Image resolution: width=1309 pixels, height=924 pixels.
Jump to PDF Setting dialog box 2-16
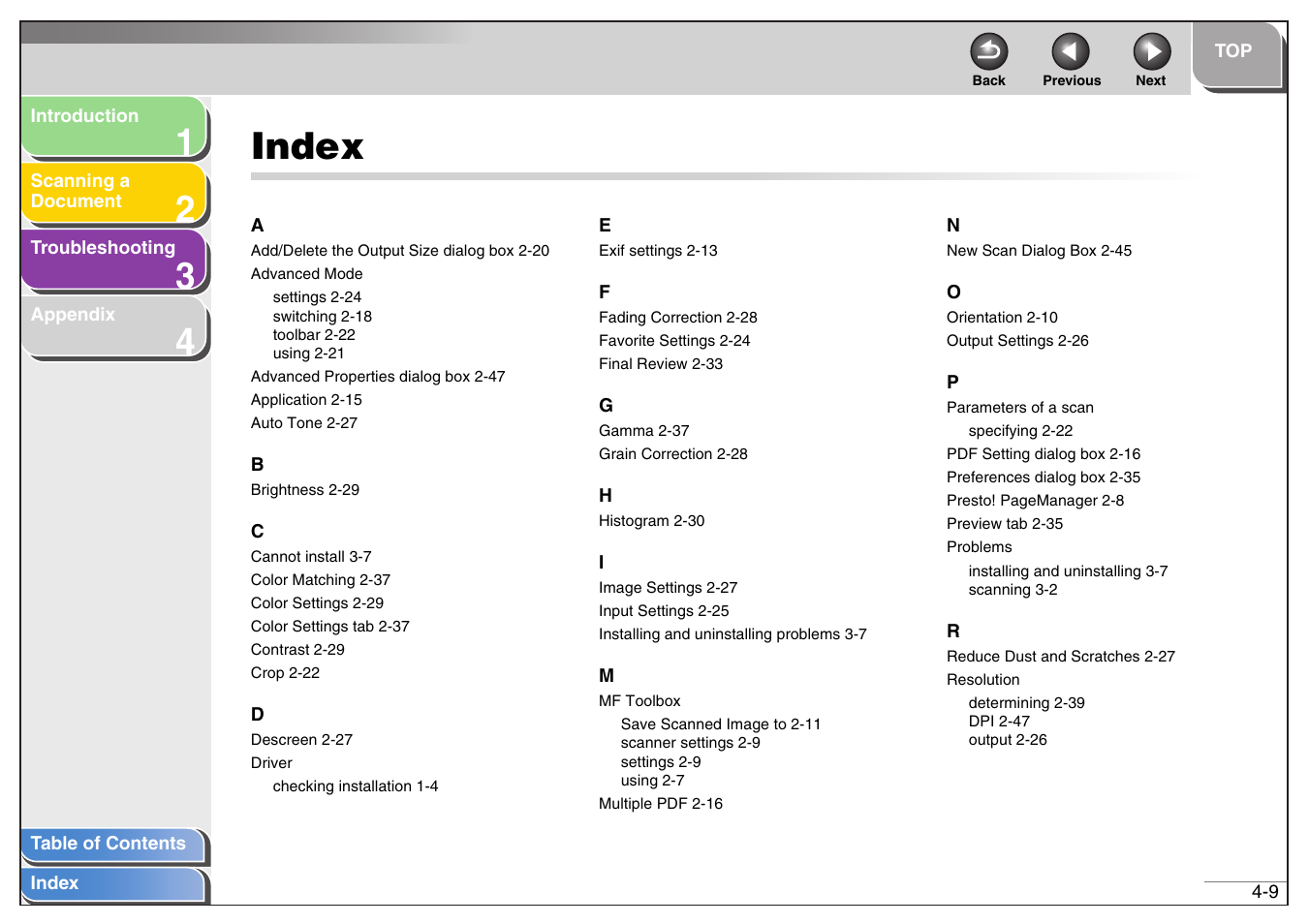point(1044,454)
